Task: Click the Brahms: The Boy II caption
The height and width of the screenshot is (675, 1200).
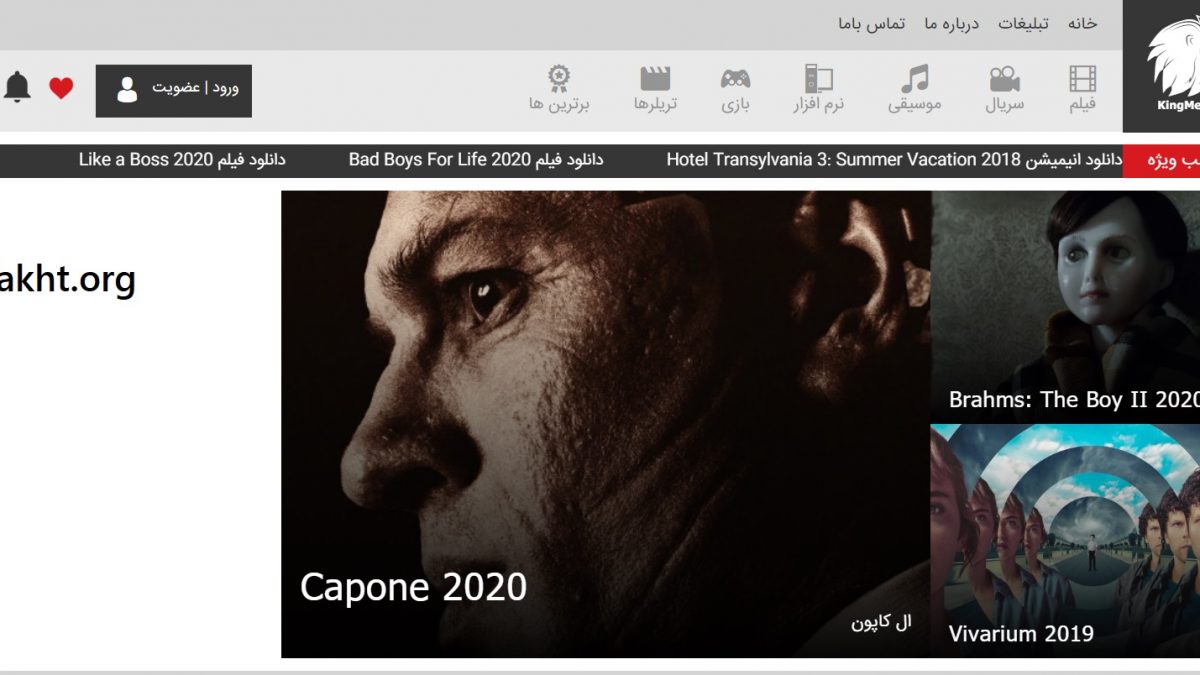Action: pos(1074,400)
